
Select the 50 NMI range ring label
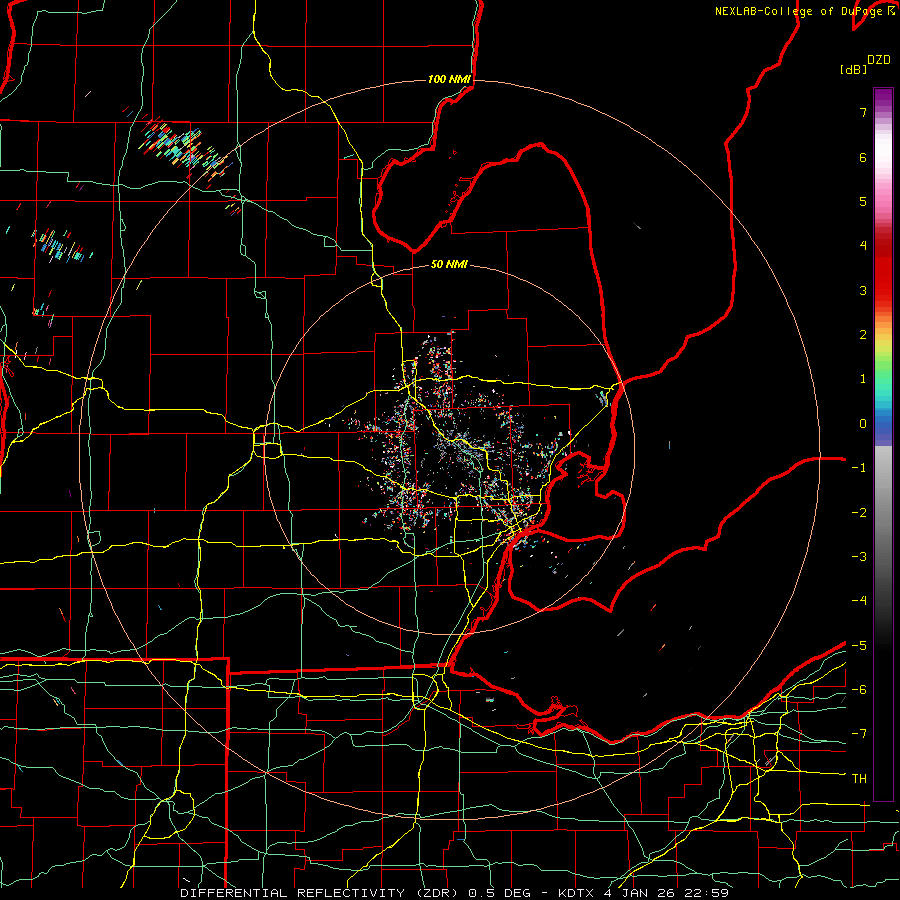pyautogui.click(x=449, y=264)
